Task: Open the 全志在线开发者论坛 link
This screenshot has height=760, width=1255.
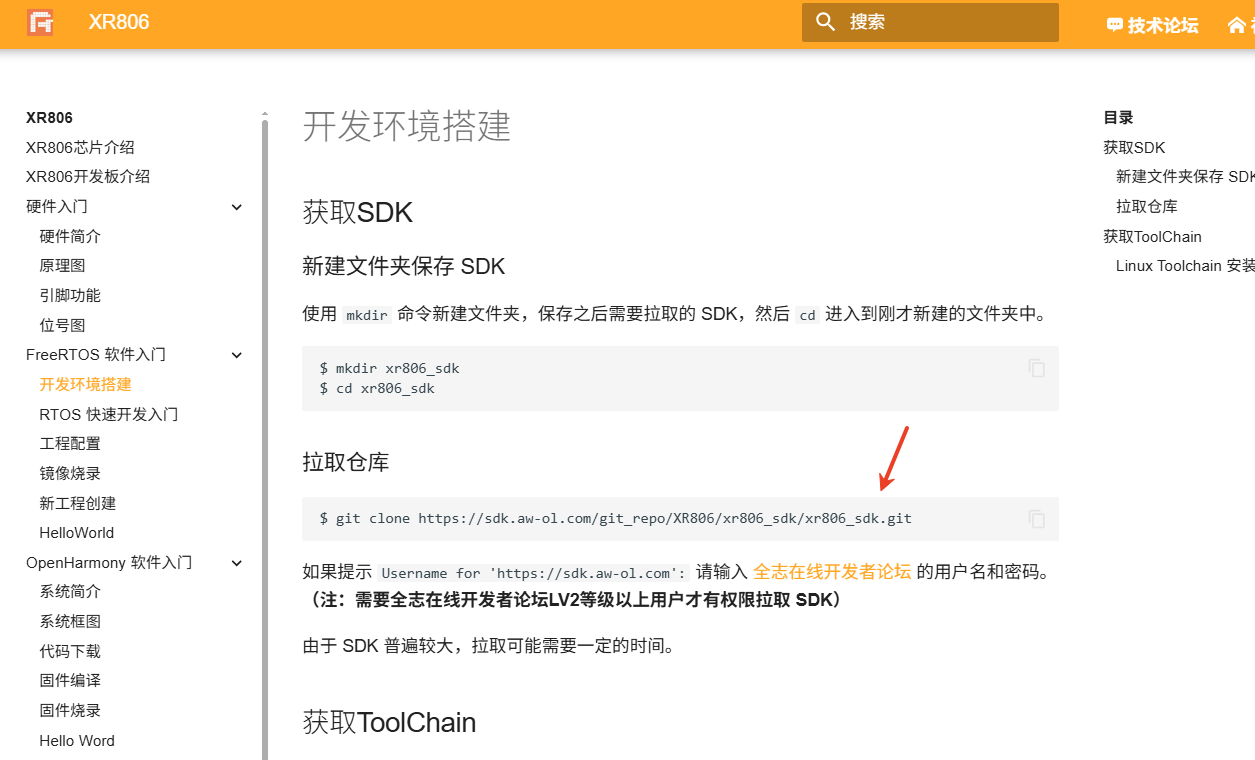Action: pyautogui.click(x=832, y=572)
